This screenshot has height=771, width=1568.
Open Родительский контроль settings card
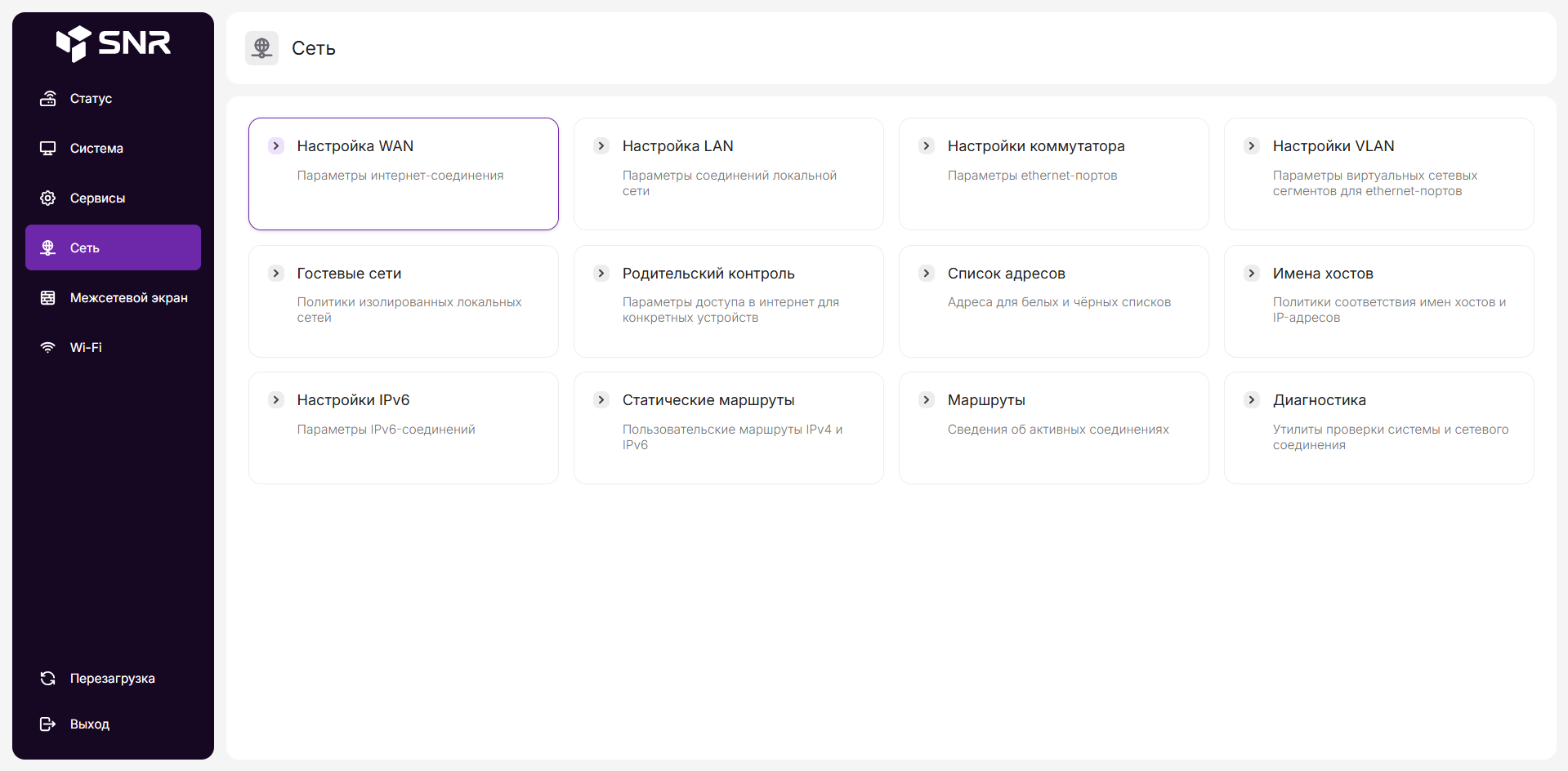pyautogui.click(x=728, y=301)
